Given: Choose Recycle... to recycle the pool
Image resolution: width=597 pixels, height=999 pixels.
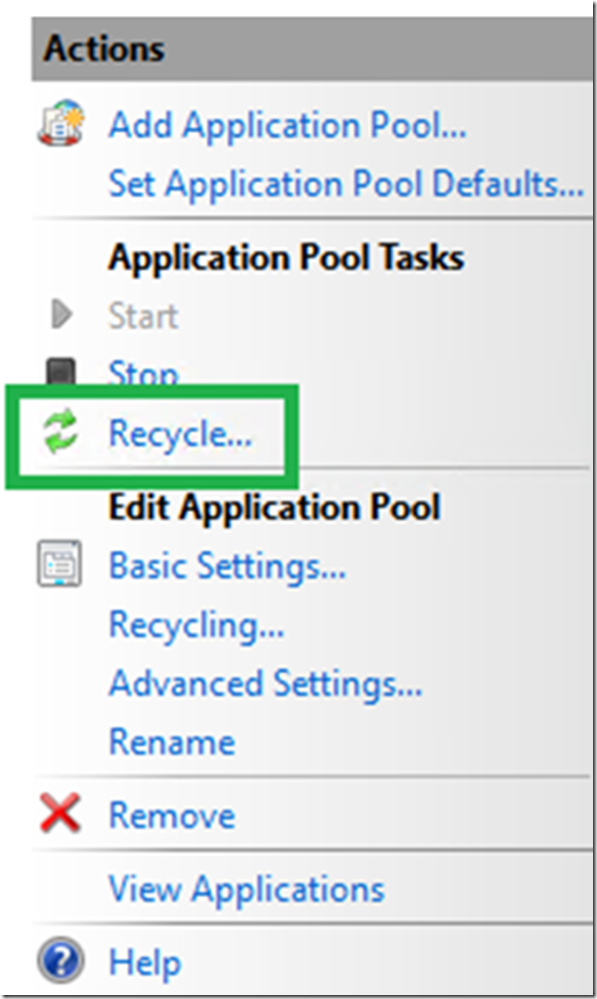Looking at the screenshot, I should [180, 435].
